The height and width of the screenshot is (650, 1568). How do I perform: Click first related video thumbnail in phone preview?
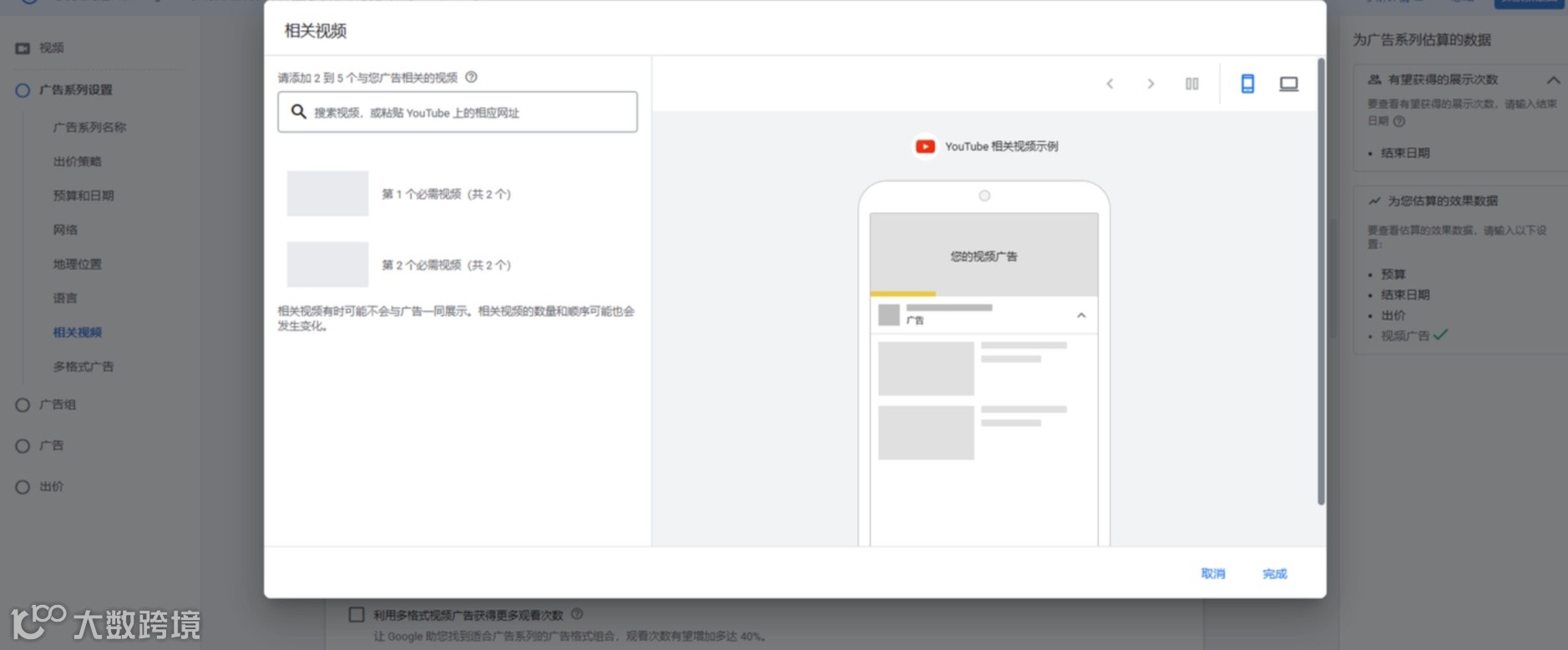click(x=926, y=368)
